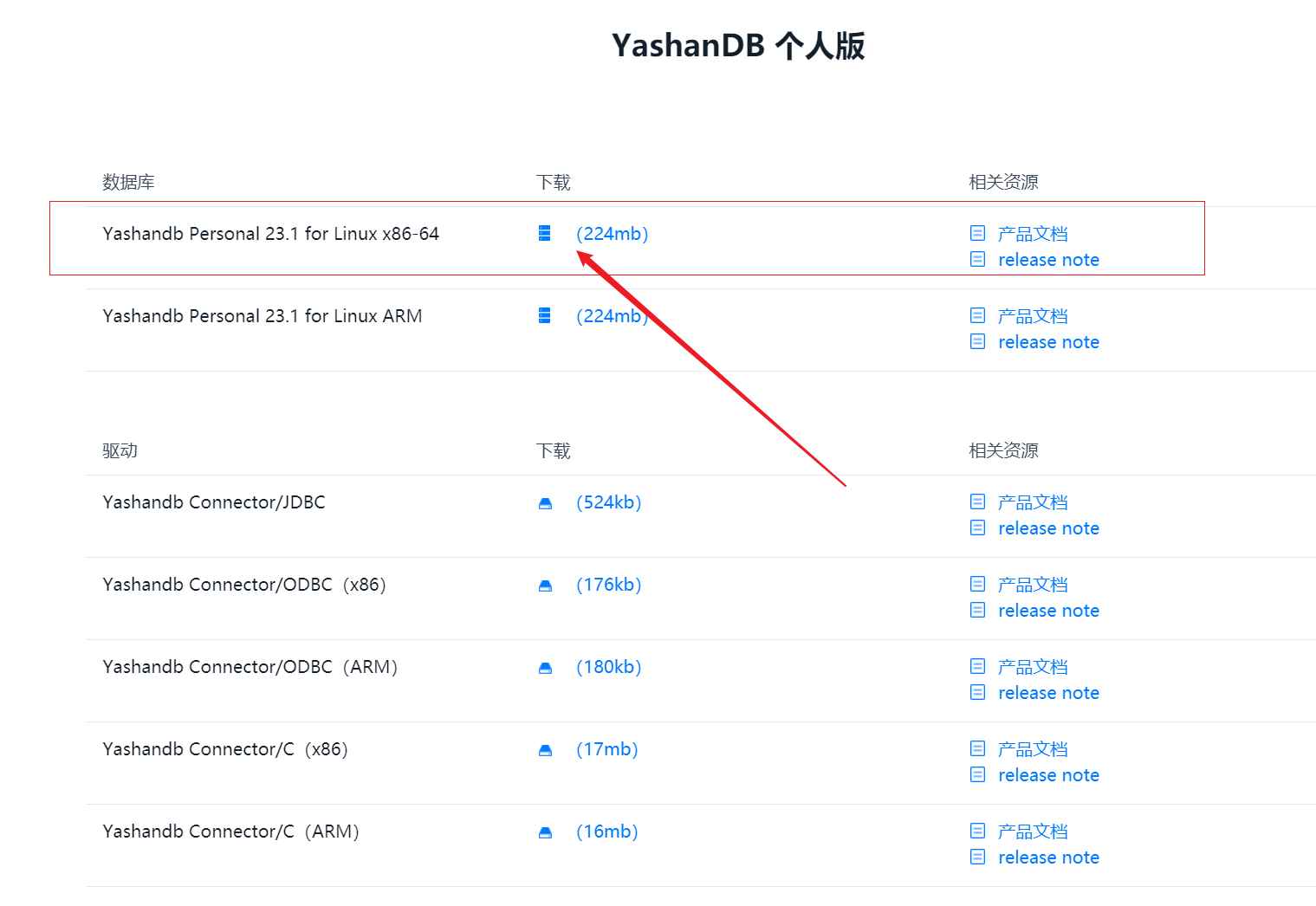Click the release note icon for Linux x86-64

977,259
